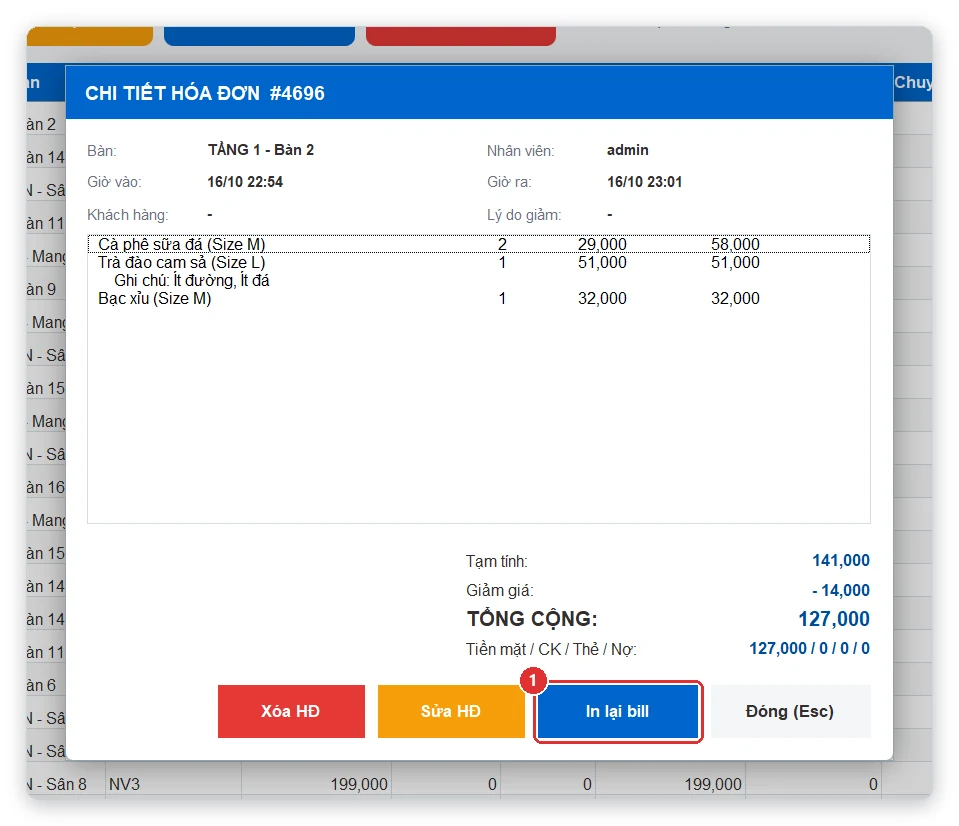This screenshot has width=959, height=826.
Task: Click the TỔNG CỘNG label
Action: [x=532, y=619]
